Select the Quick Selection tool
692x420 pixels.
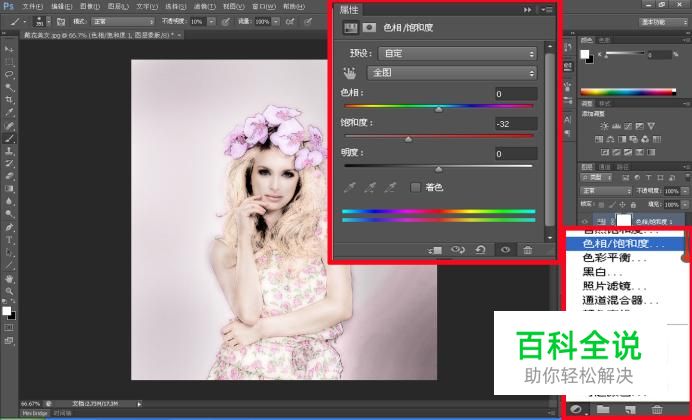point(9,87)
